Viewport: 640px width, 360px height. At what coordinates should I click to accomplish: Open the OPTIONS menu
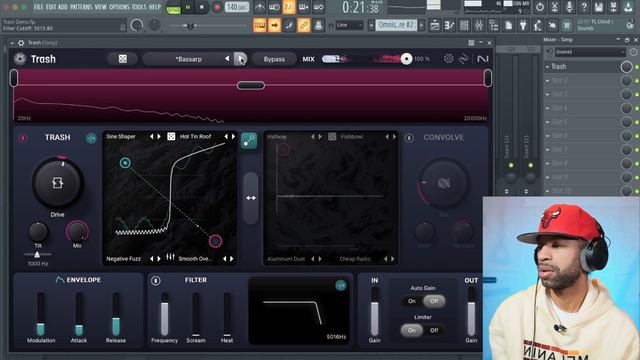[119, 7]
